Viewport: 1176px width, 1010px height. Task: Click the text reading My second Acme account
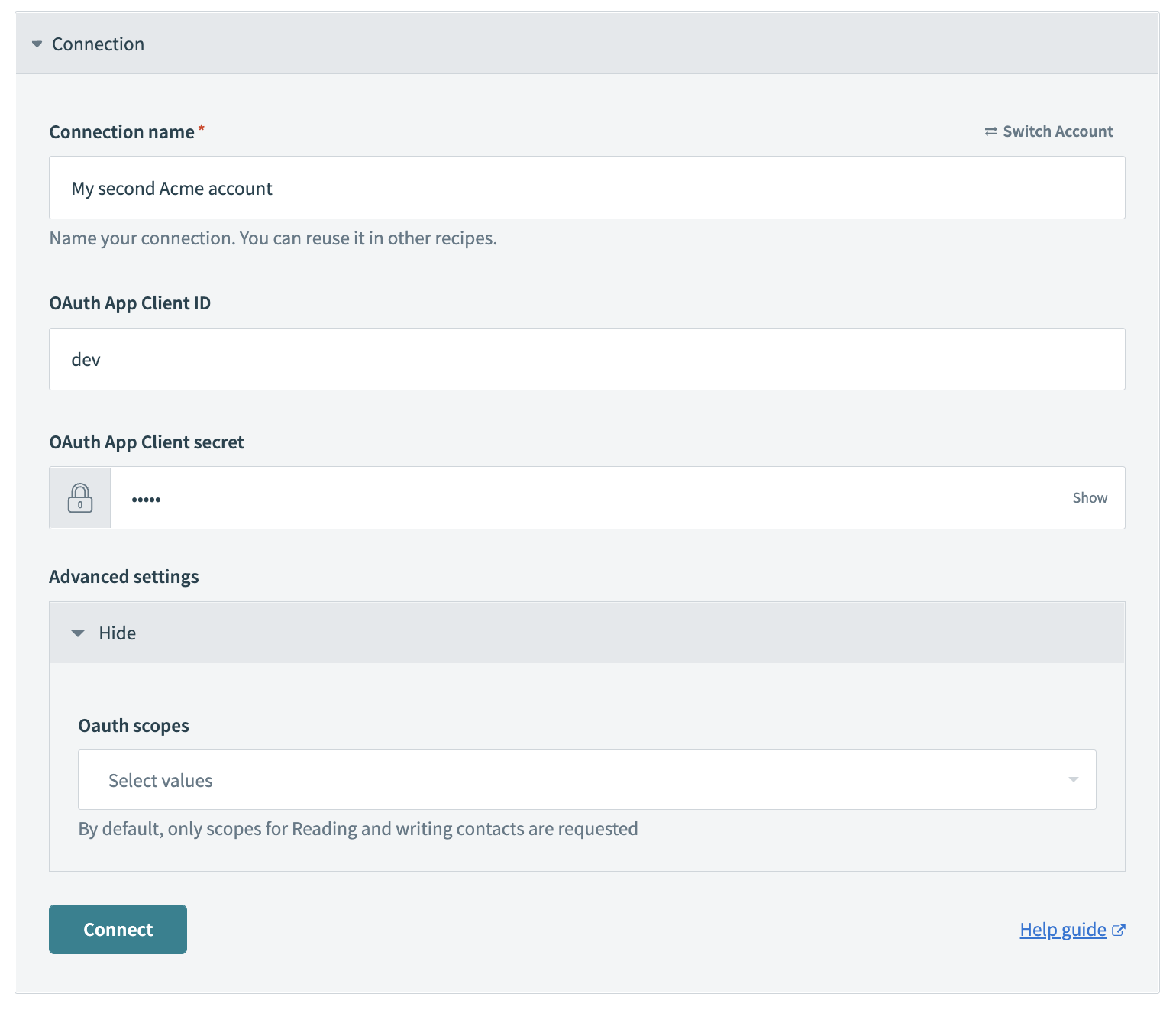(171, 187)
